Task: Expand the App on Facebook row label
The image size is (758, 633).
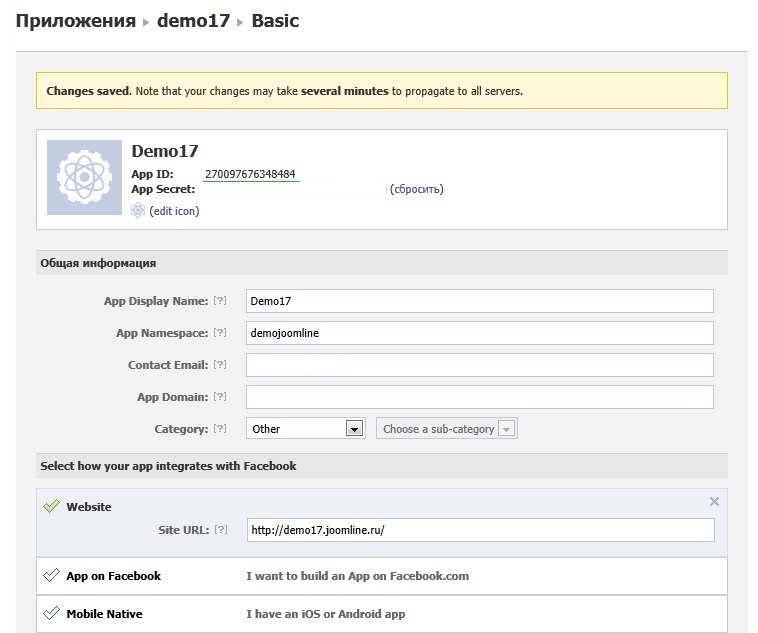Action: (x=114, y=576)
